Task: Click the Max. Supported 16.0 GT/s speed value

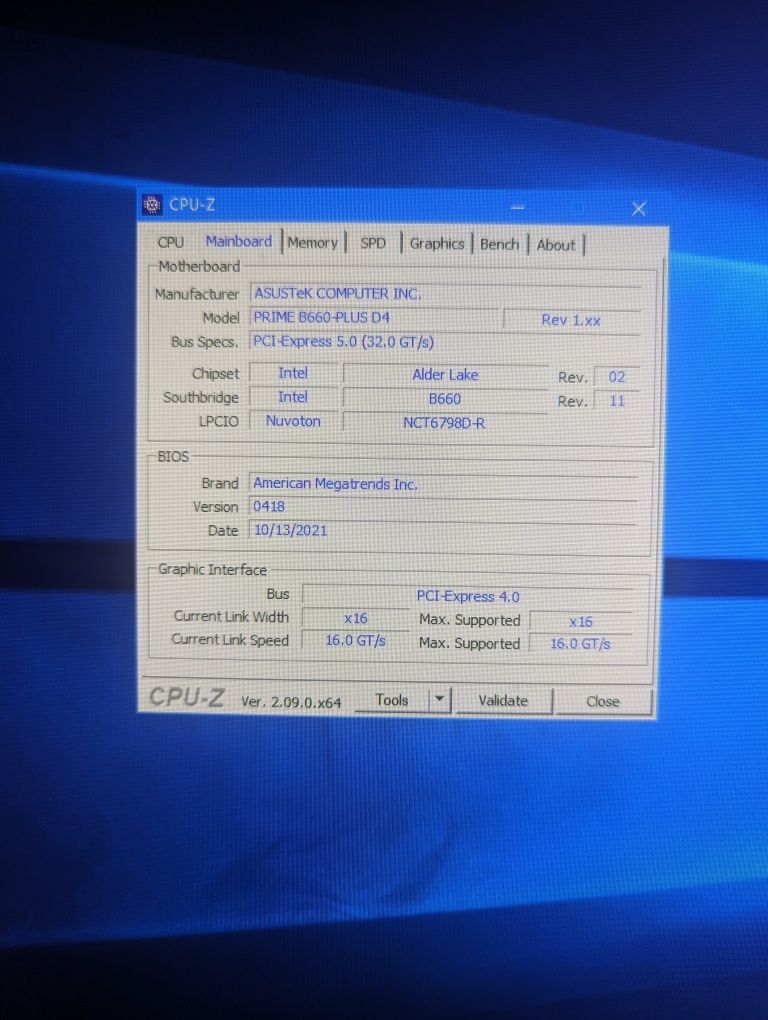Action: point(581,644)
